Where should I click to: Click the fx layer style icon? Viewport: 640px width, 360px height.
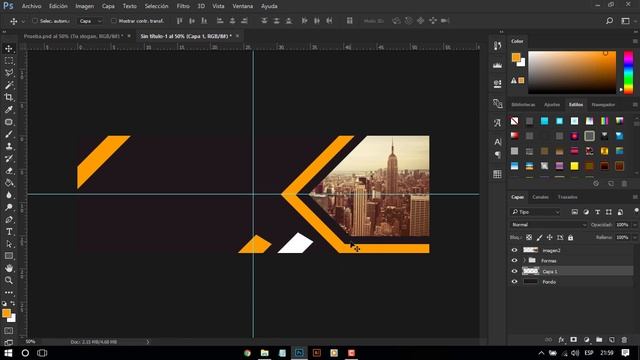561,340
